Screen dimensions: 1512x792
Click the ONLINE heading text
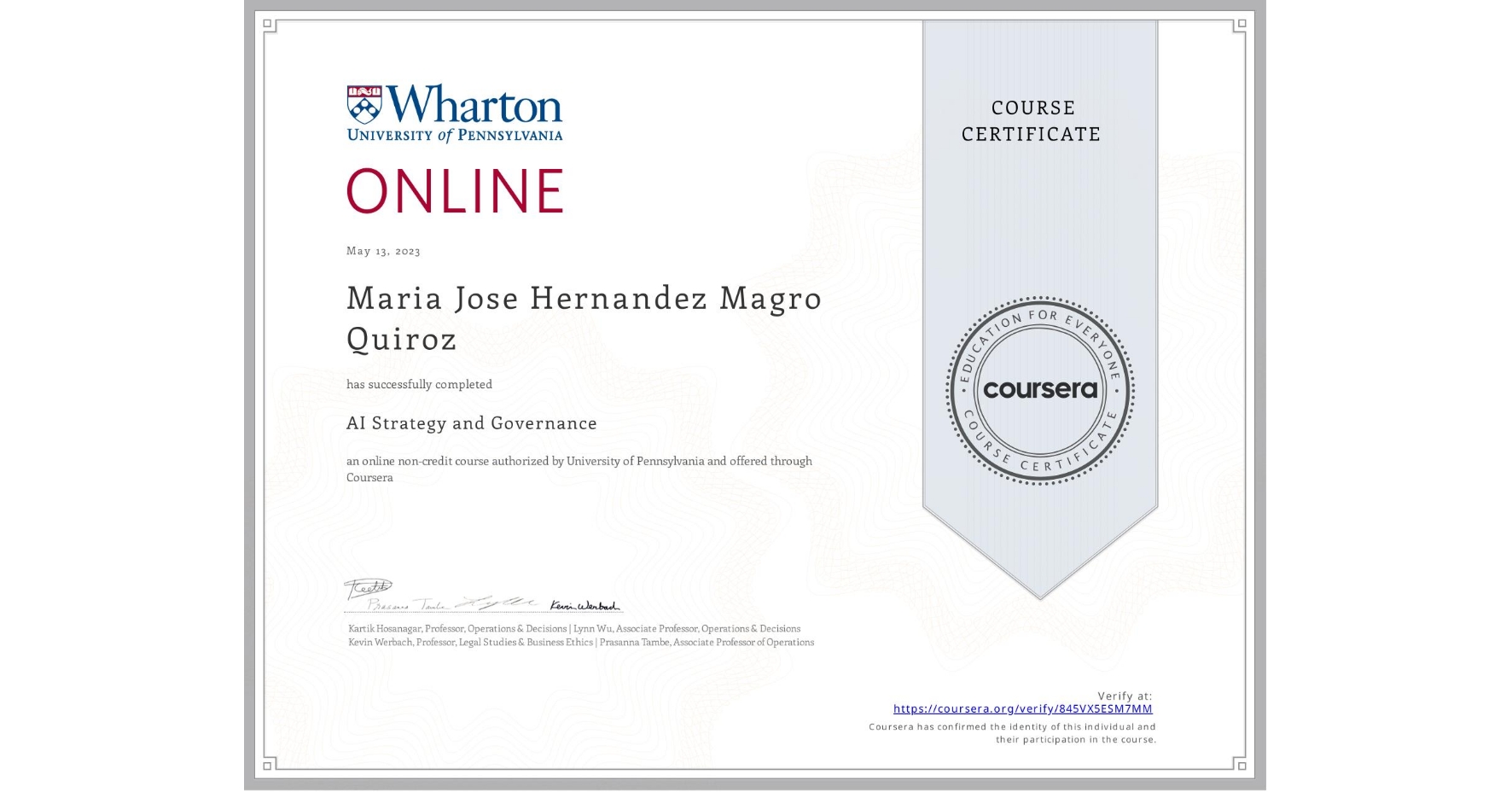pyautogui.click(x=454, y=191)
